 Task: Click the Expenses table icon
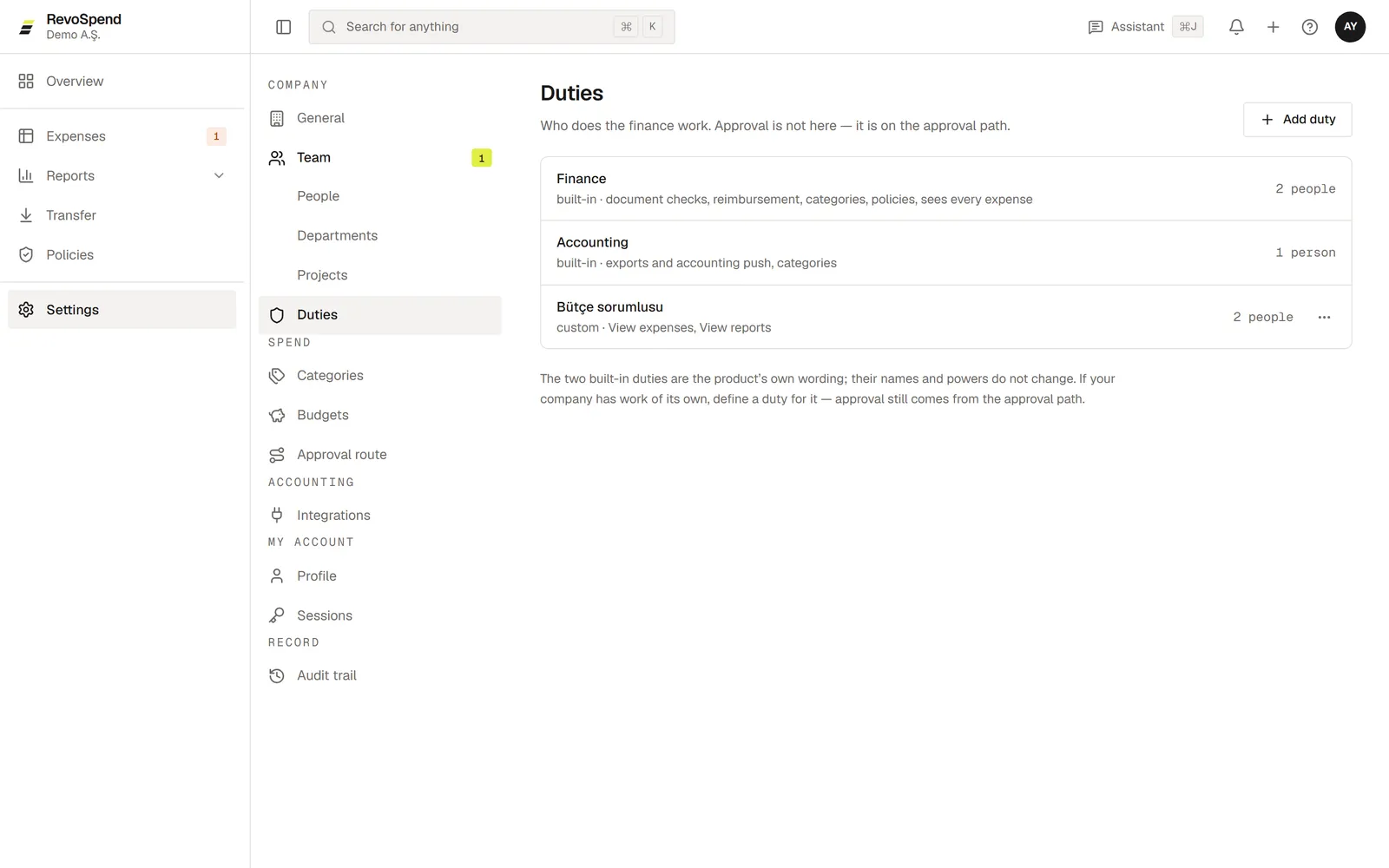[x=26, y=136]
